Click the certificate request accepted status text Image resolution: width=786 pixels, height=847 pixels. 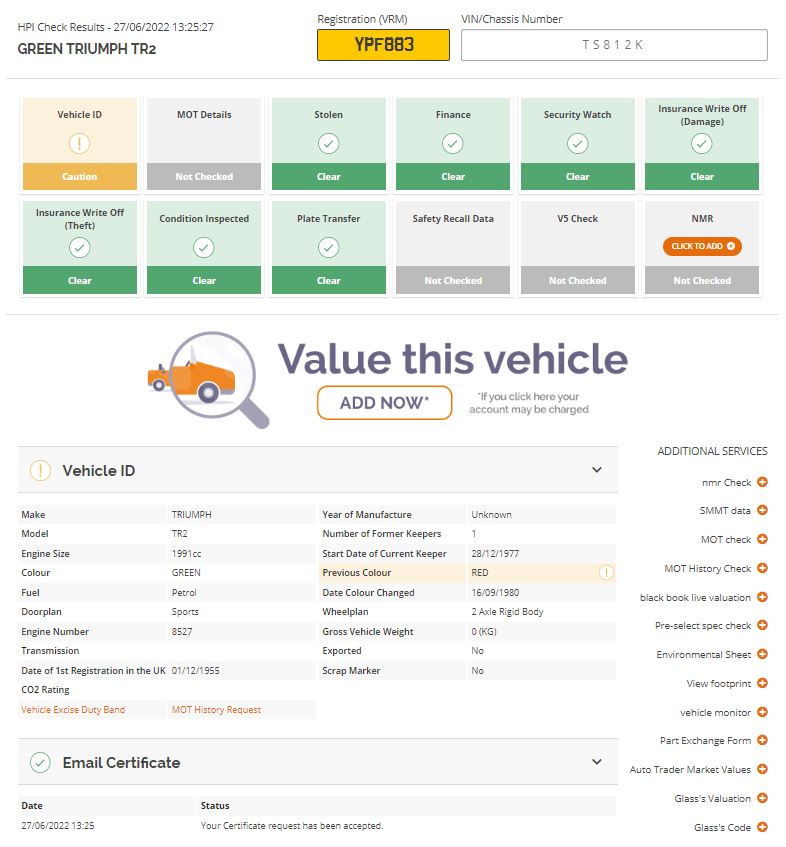292,825
